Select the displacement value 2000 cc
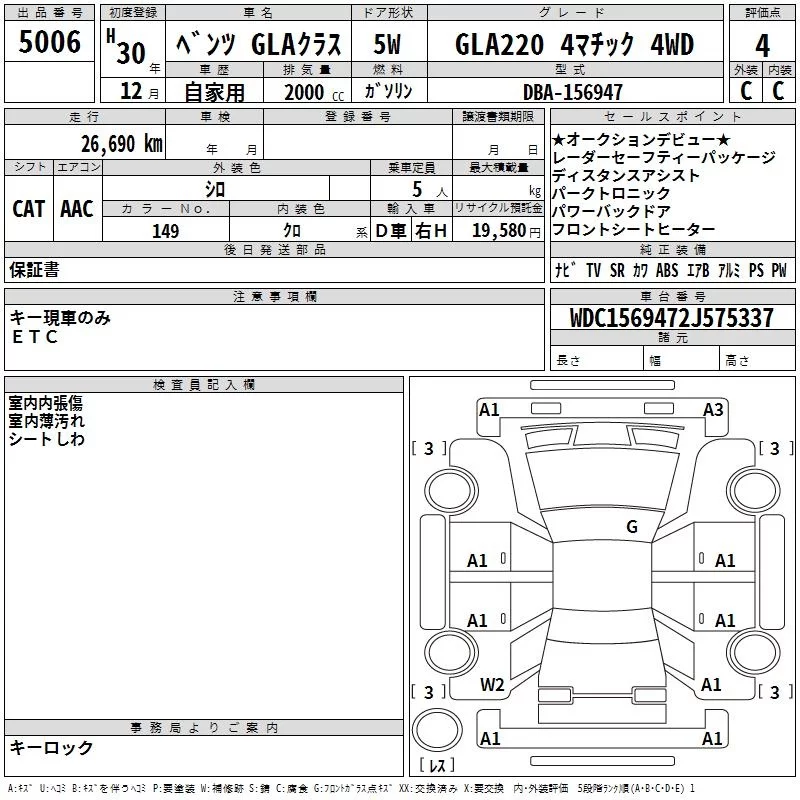 tap(314, 92)
